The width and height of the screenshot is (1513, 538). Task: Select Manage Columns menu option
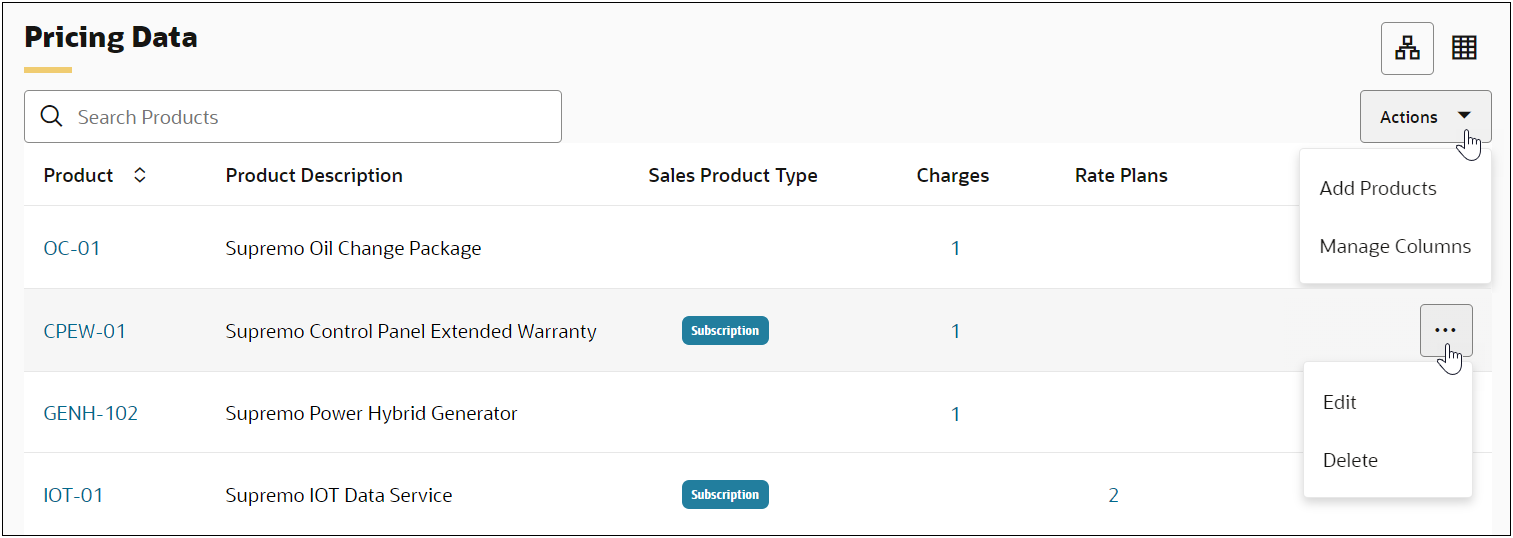tap(1395, 246)
